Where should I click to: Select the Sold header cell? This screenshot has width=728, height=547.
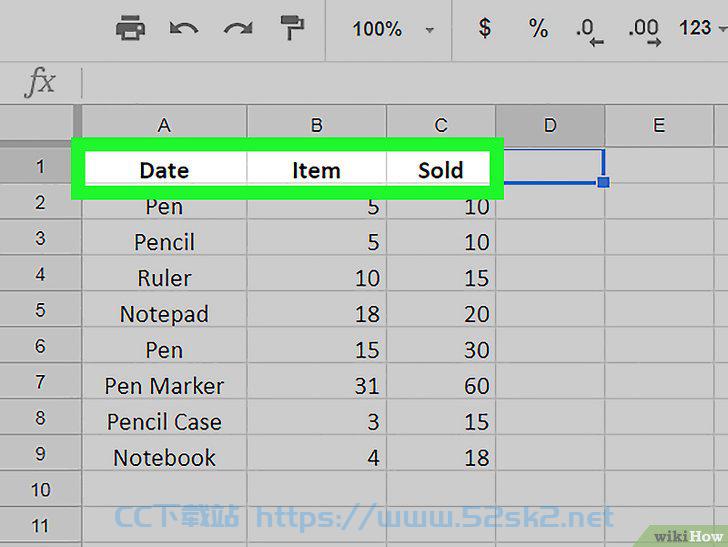[440, 170]
